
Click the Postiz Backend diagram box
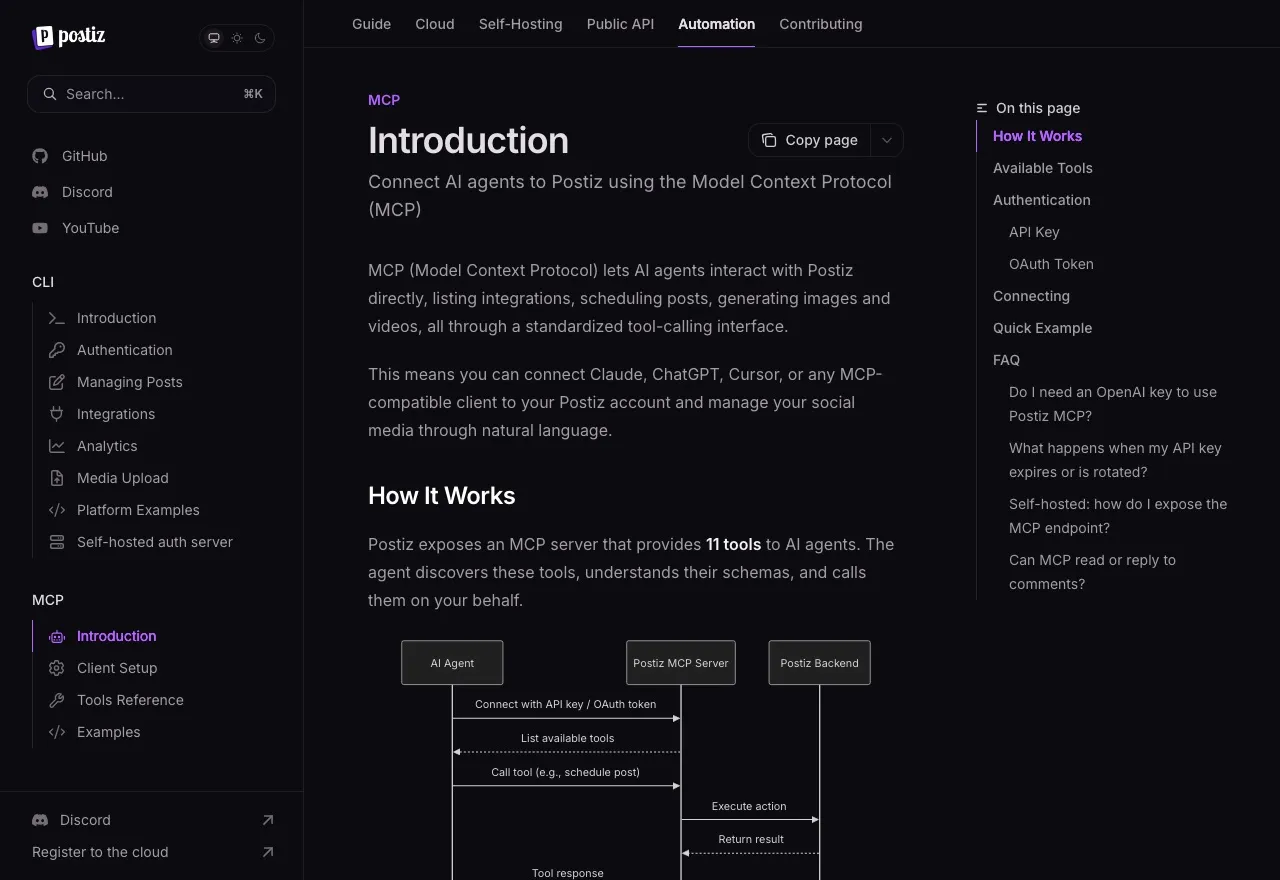[x=819, y=663]
